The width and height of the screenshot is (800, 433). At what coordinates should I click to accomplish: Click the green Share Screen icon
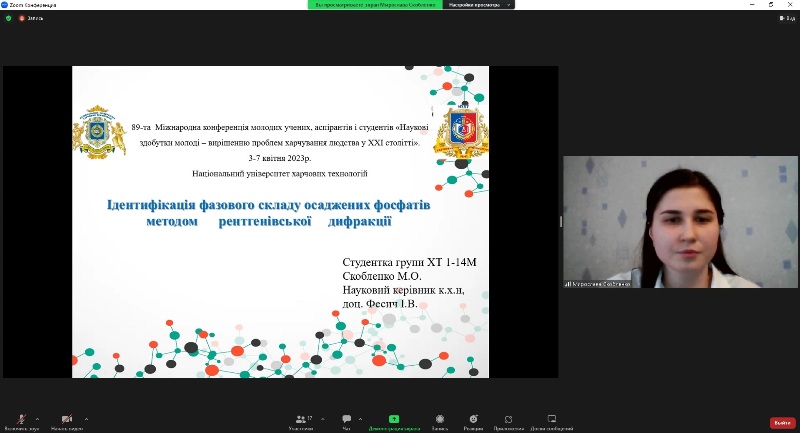coord(394,419)
